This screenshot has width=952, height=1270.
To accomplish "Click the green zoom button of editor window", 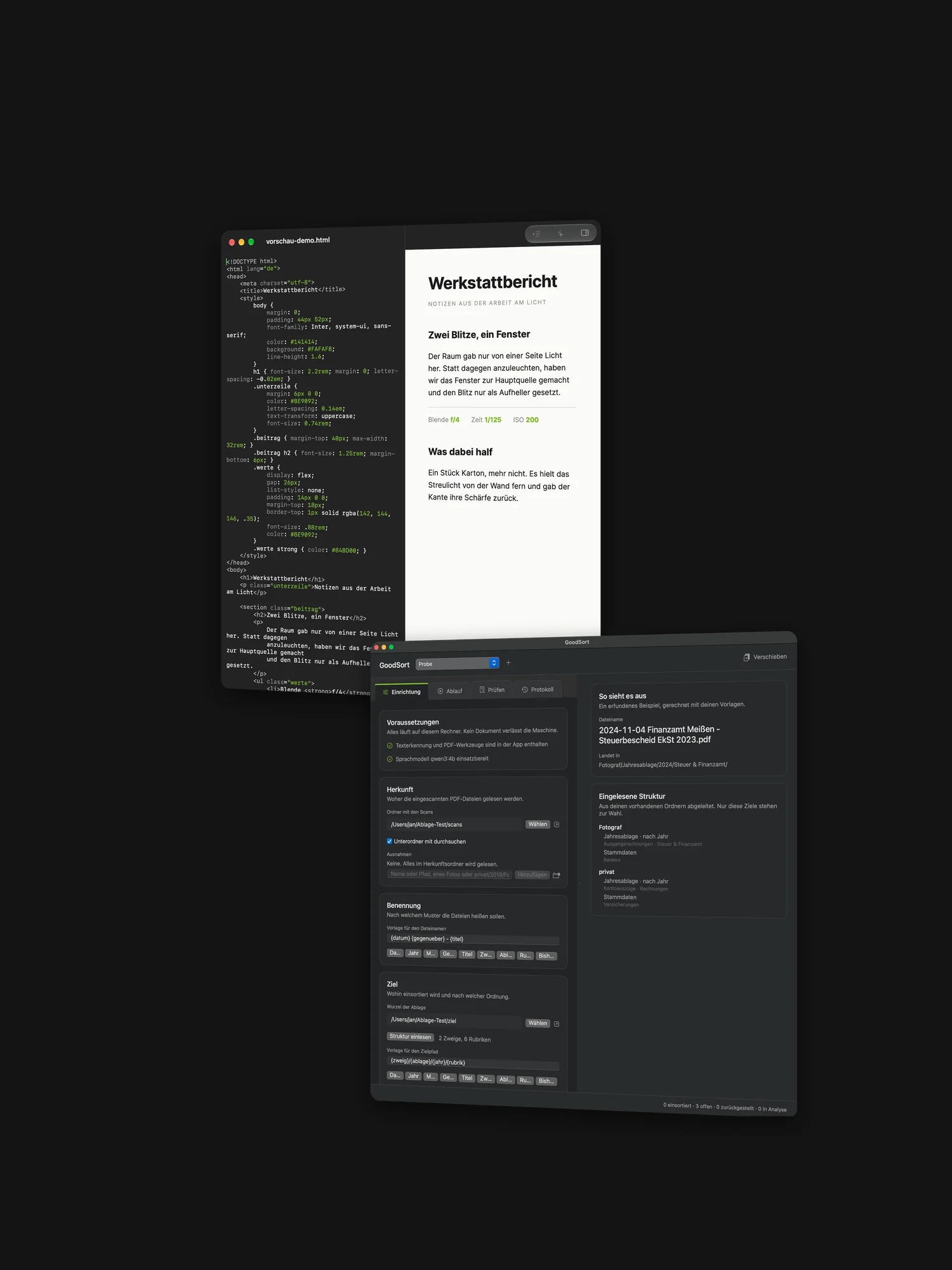I will (x=251, y=242).
